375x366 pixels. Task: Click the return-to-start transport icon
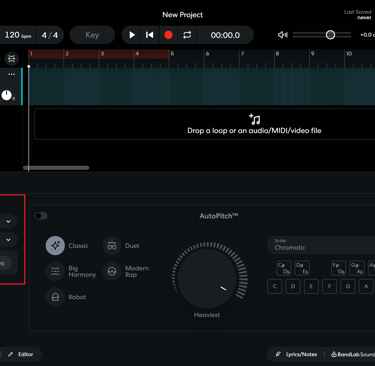click(150, 35)
